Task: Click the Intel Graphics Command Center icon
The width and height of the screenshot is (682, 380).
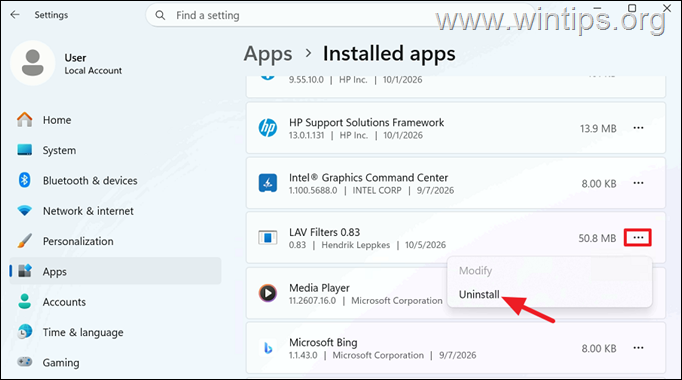Action: pos(268,183)
